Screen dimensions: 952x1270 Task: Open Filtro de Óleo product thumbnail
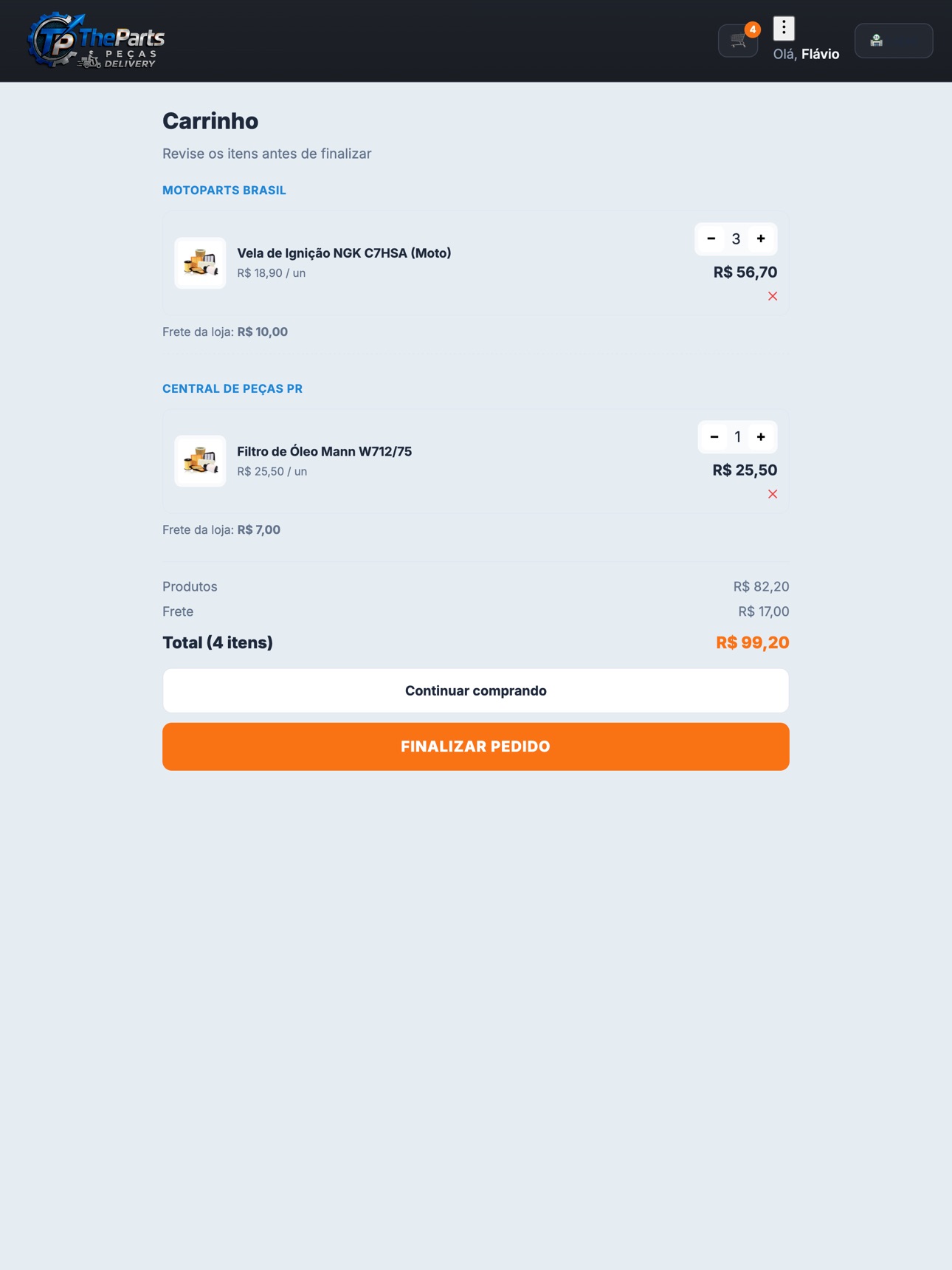coord(200,461)
